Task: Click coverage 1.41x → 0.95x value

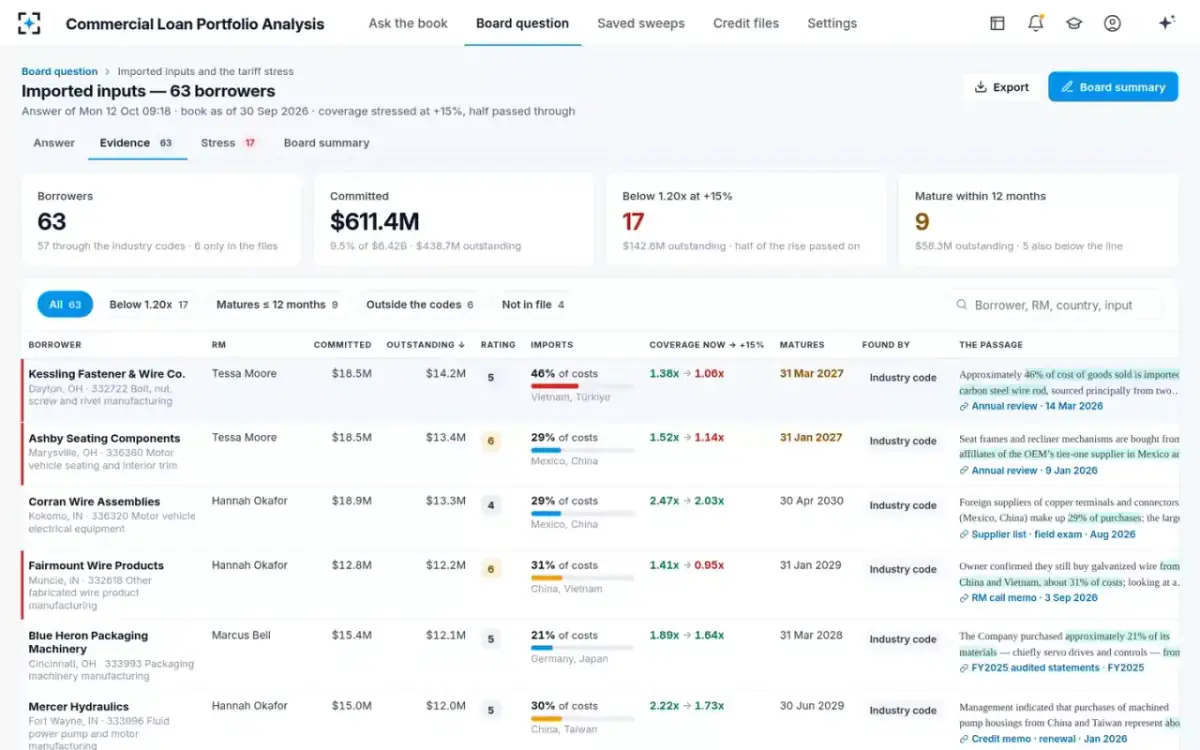Action: click(x=687, y=566)
